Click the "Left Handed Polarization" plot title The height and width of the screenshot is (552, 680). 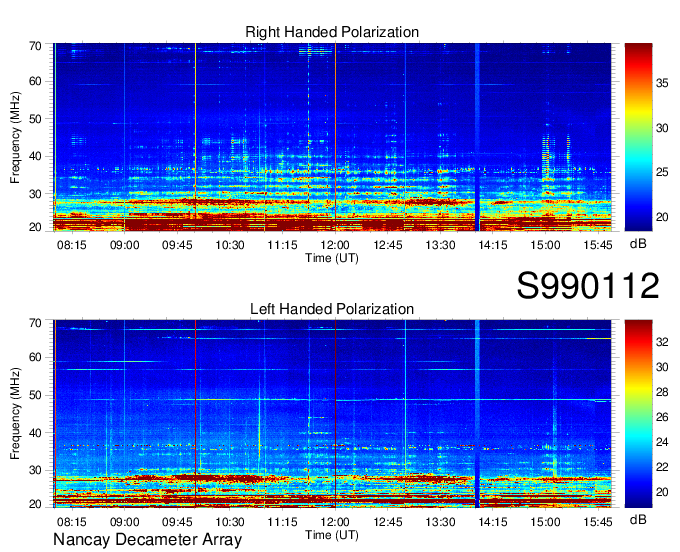click(332, 309)
